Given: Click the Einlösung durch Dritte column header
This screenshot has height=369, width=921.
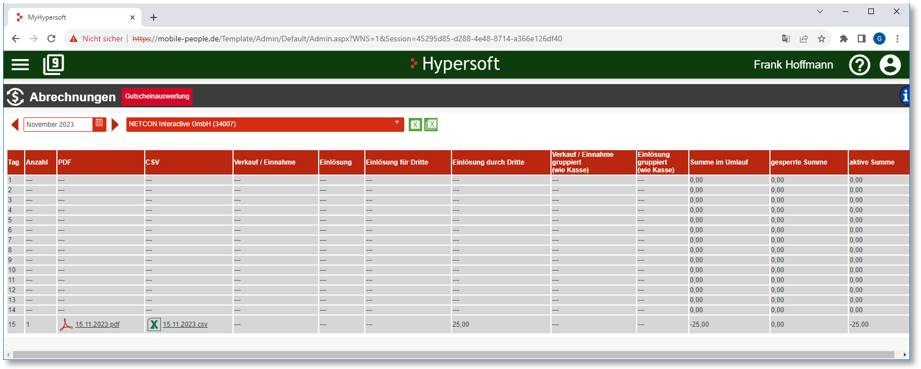Looking at the screenshot, I should (500, 162).
